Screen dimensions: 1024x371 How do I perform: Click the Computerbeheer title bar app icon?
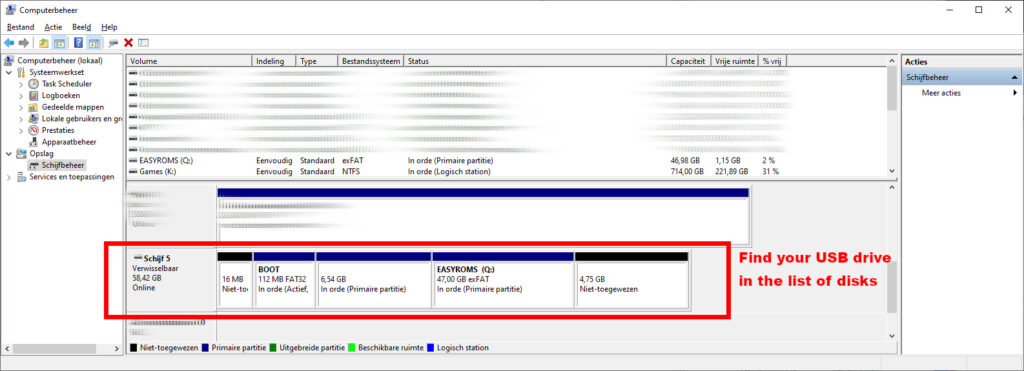coord(10,10)
